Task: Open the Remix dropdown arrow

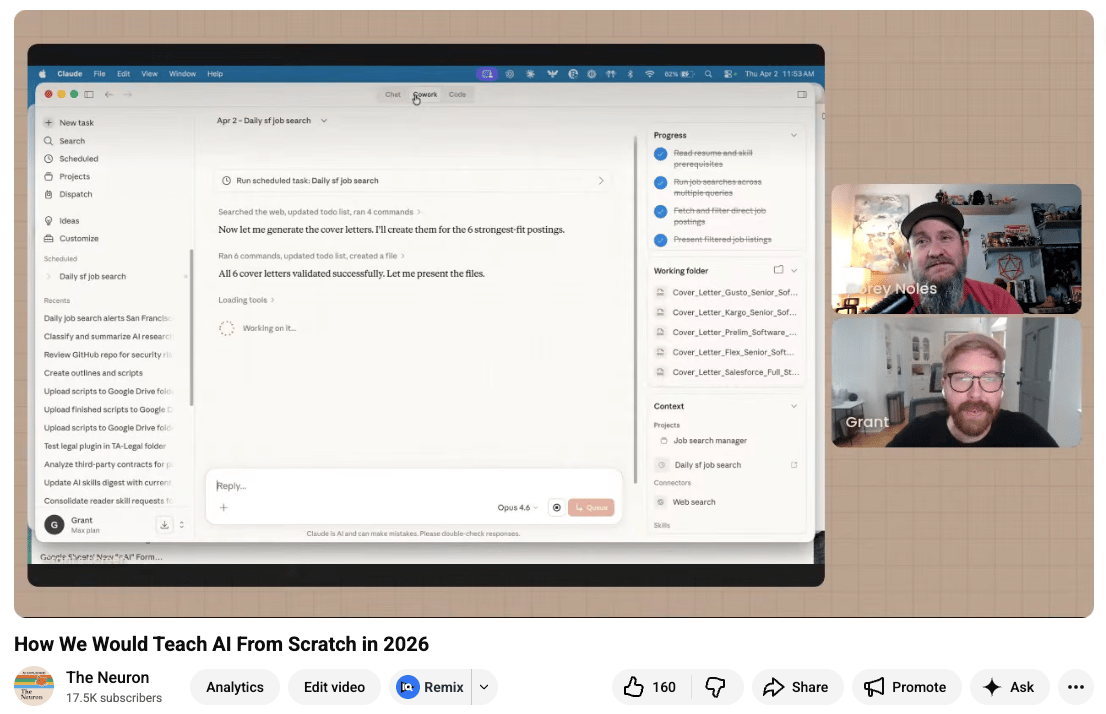Action: click(x=484, y=687)
